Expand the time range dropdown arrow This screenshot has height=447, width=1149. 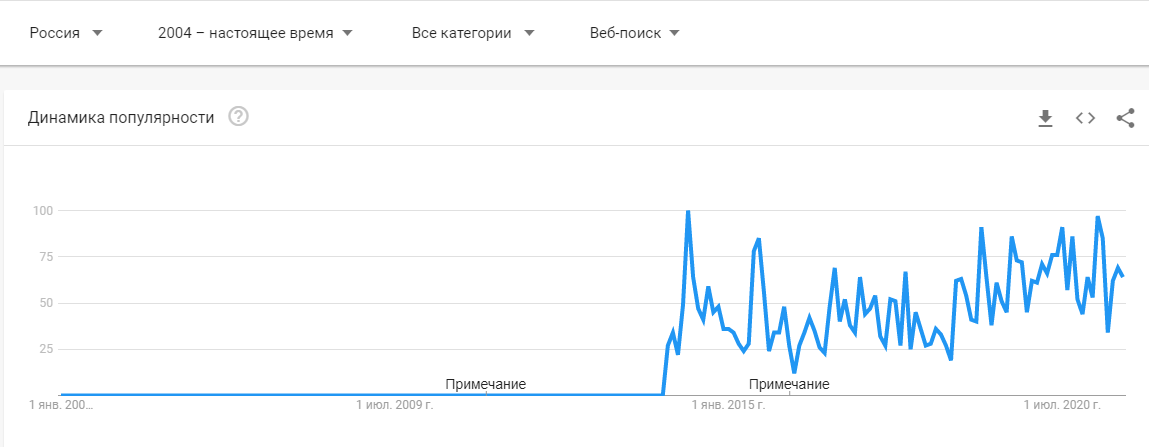tap(347, 33)
